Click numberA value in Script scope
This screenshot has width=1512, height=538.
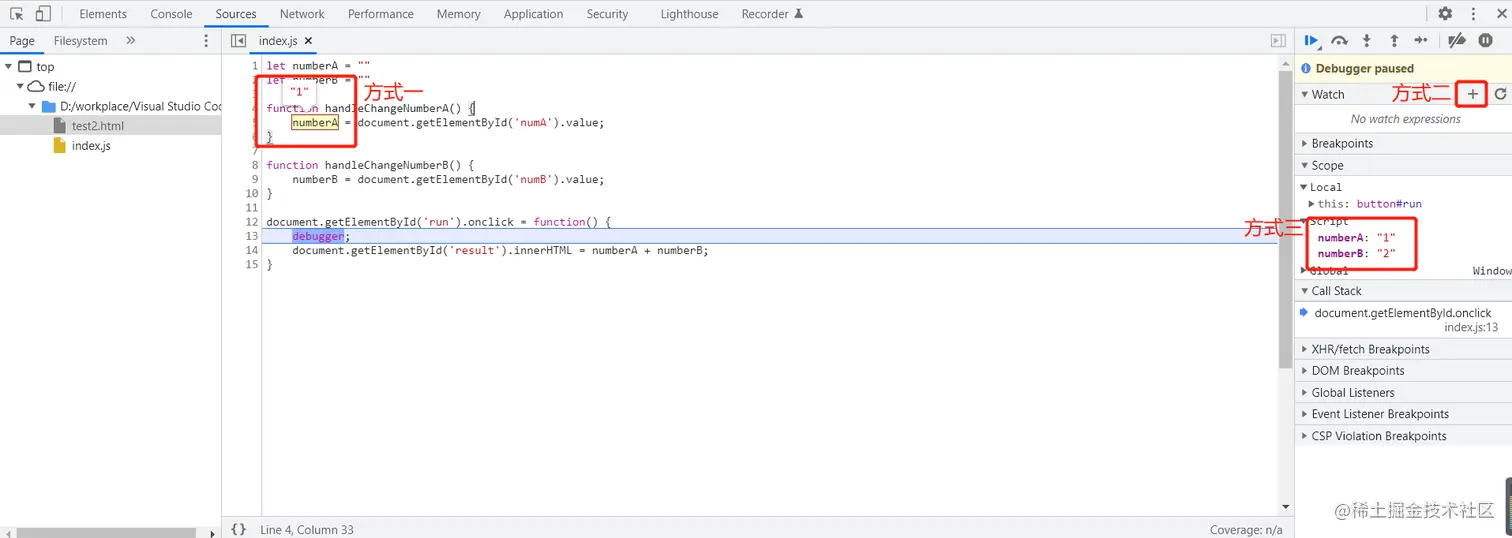click(x=1385, y=238)
